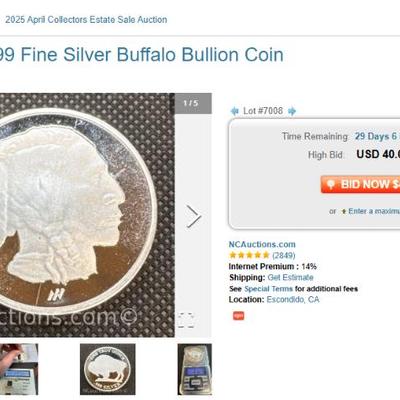The height and width of the screenshot is (400, 400).
Task: Select the hand-testing-coin thumbnail
Action: (19, 369)
